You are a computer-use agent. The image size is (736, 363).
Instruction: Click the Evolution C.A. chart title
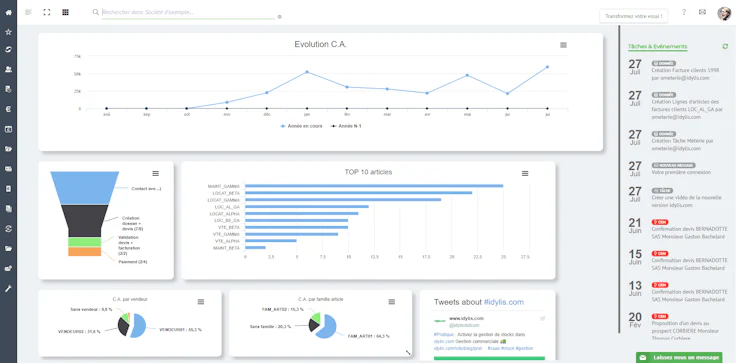[x=321, y=45]
